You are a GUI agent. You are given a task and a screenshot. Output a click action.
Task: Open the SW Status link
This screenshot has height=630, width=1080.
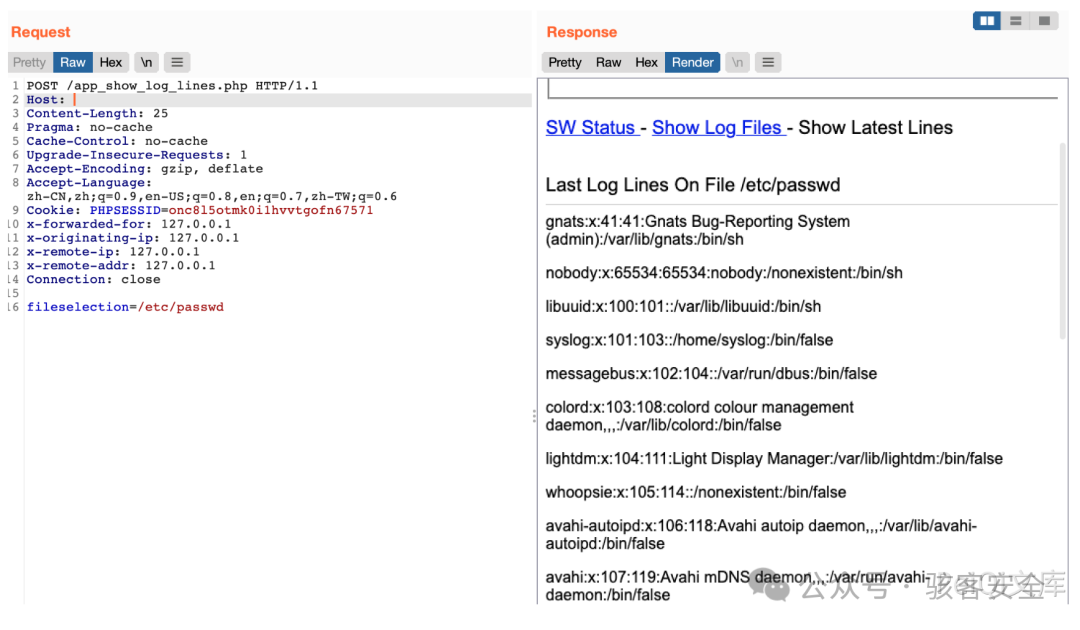(592, 127)
